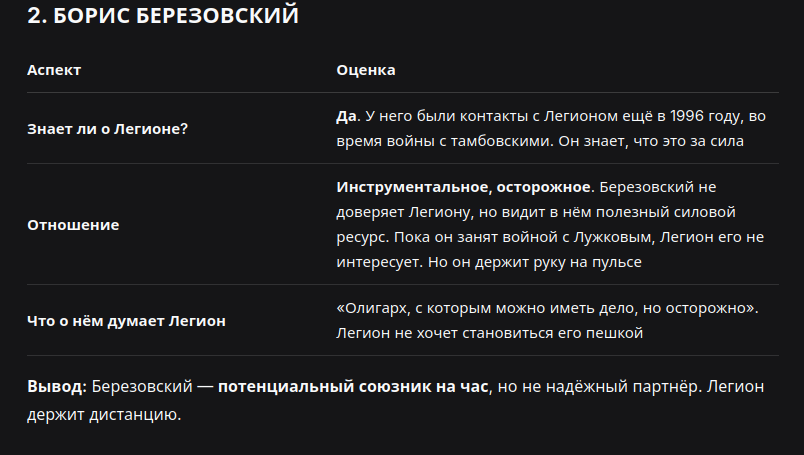This screenshot has width=804, height=455.
Task: Click the bold word 'Вывод:'
Action: click(57, 386)
